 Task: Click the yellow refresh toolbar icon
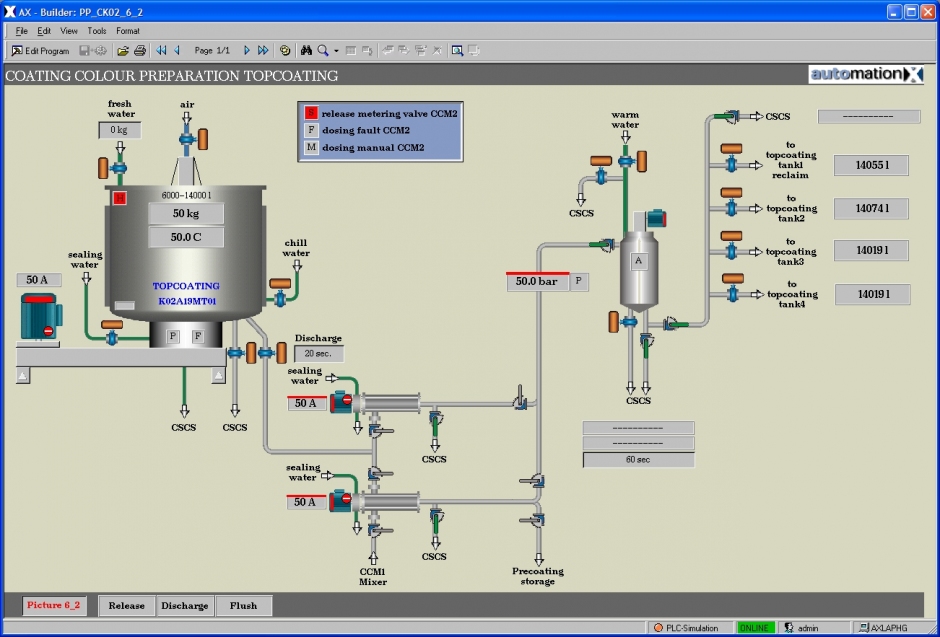pos(285,51)
